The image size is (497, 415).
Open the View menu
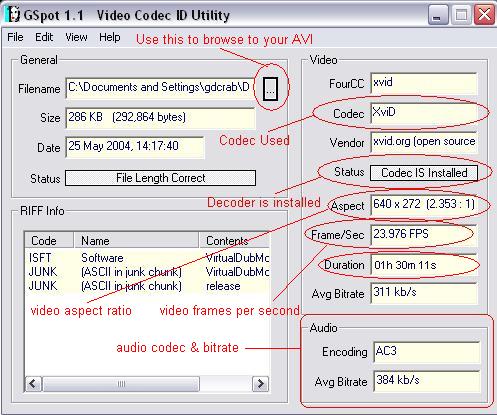pos(76,37)
